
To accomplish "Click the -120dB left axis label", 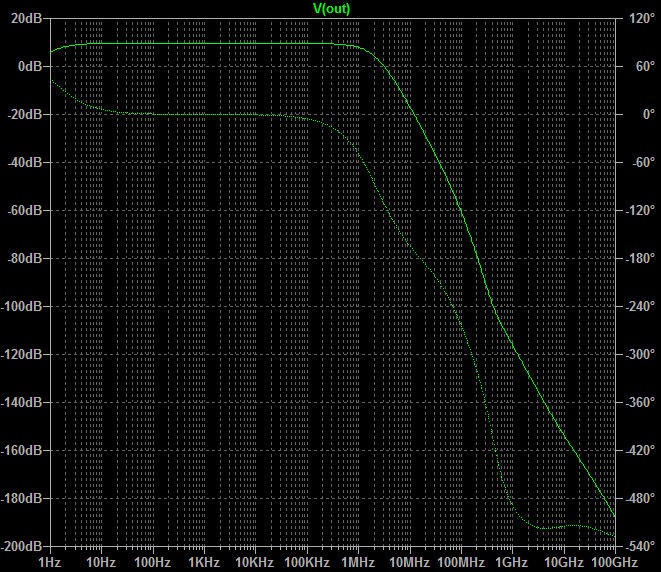I will 21,354.
